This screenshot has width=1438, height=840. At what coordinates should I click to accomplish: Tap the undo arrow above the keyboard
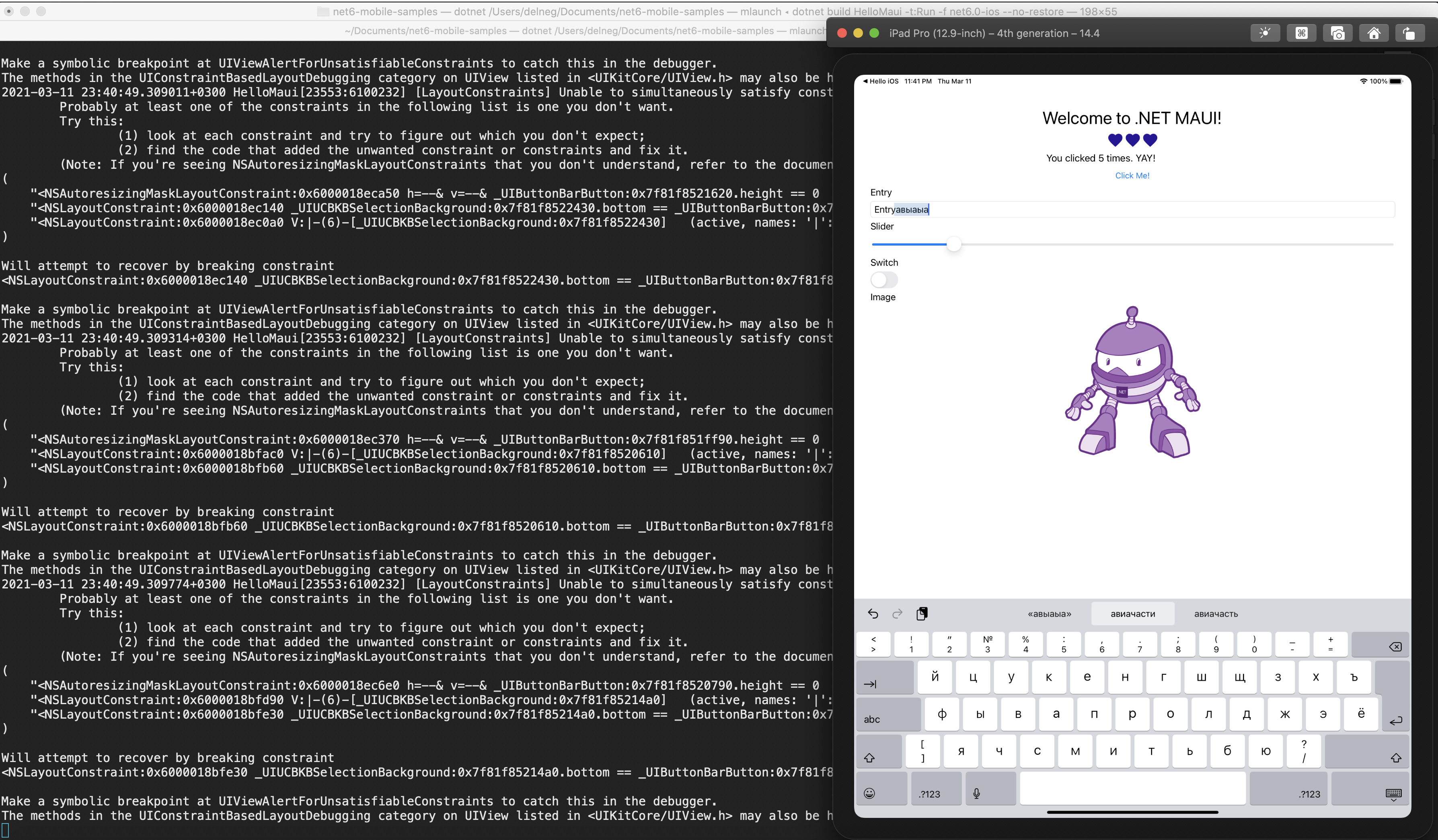pyautogui.click(x=873, y=614)
